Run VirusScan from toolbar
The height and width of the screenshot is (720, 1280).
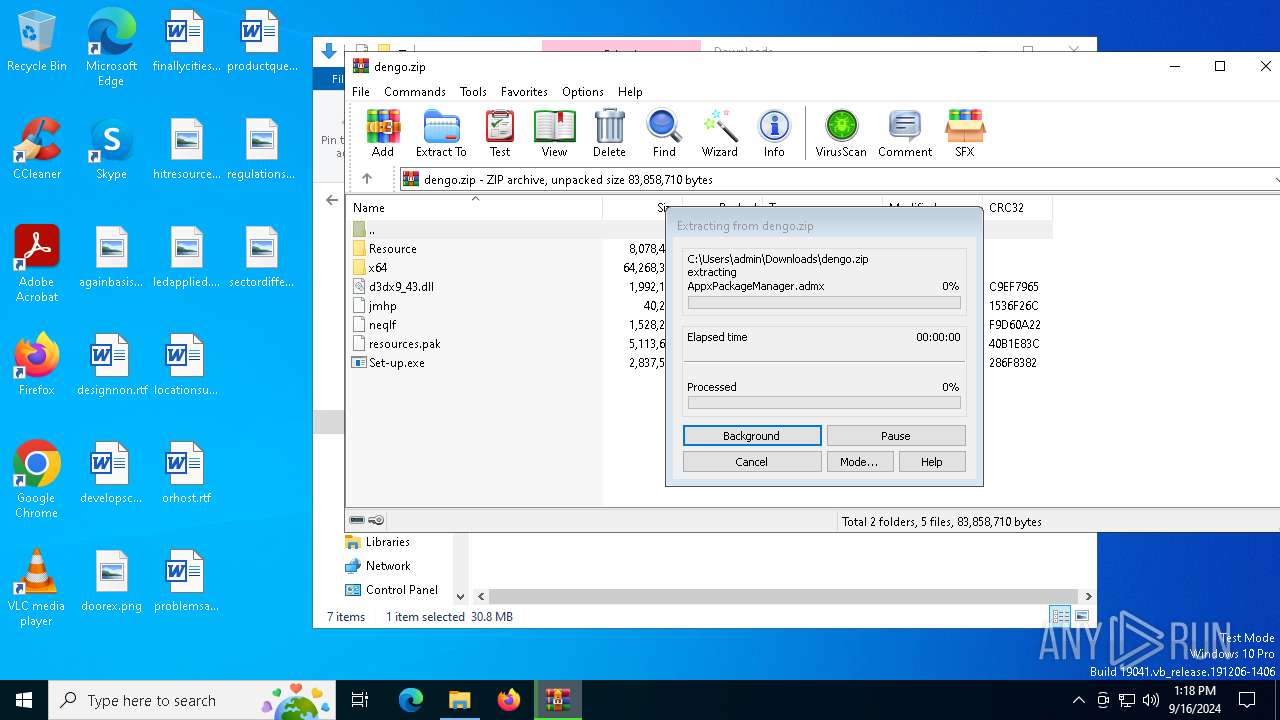click(x=841, y=134)
